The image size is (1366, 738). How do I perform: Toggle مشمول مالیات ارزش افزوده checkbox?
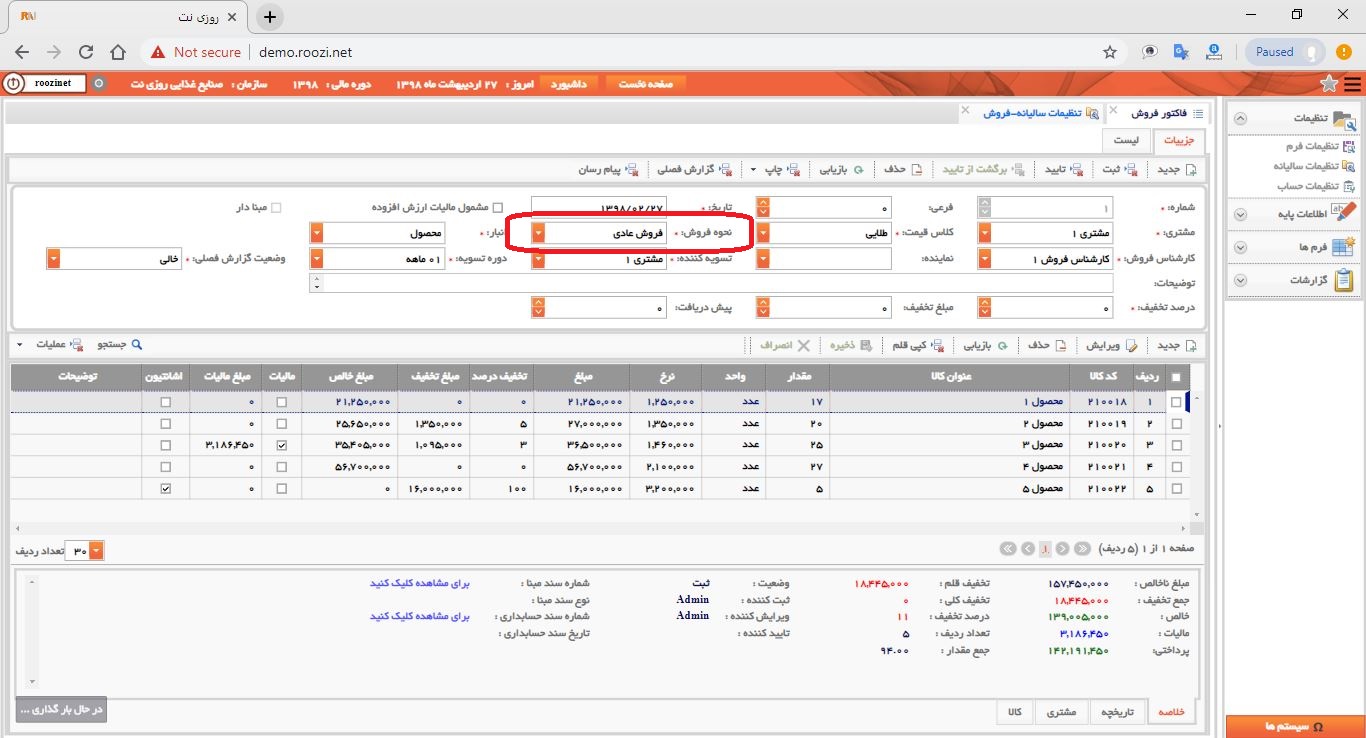(x=498, y=208)
